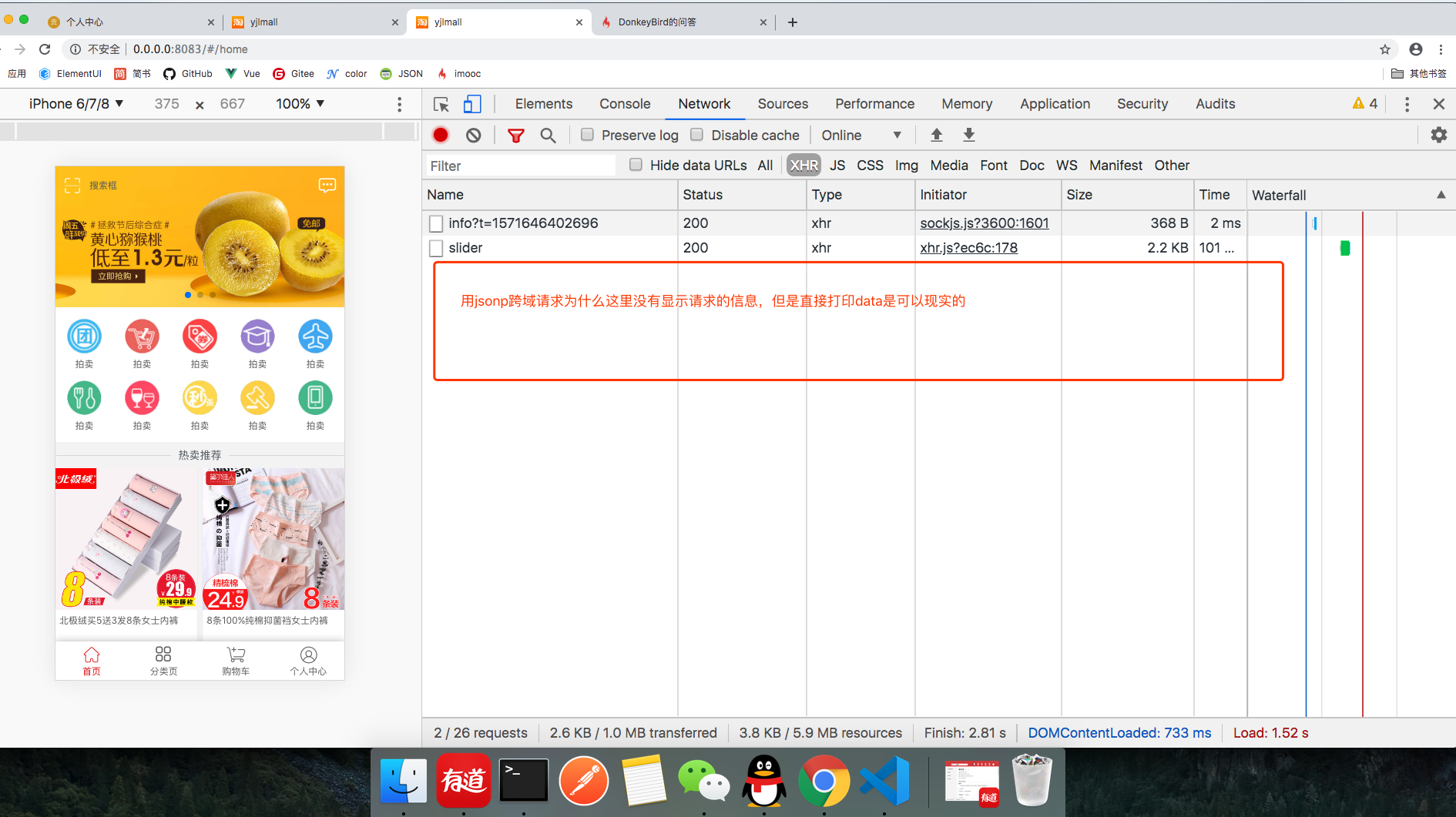
Task: Toggle the WS filter type
Action: (x=1066, y=166)
